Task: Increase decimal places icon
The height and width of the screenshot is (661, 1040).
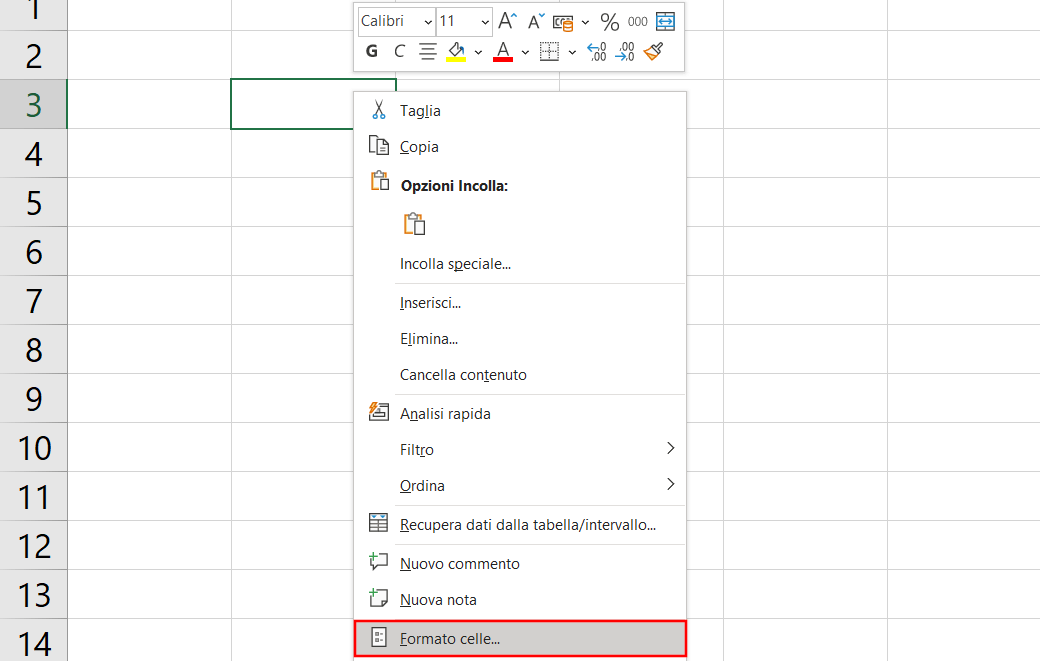Action: 597,51
